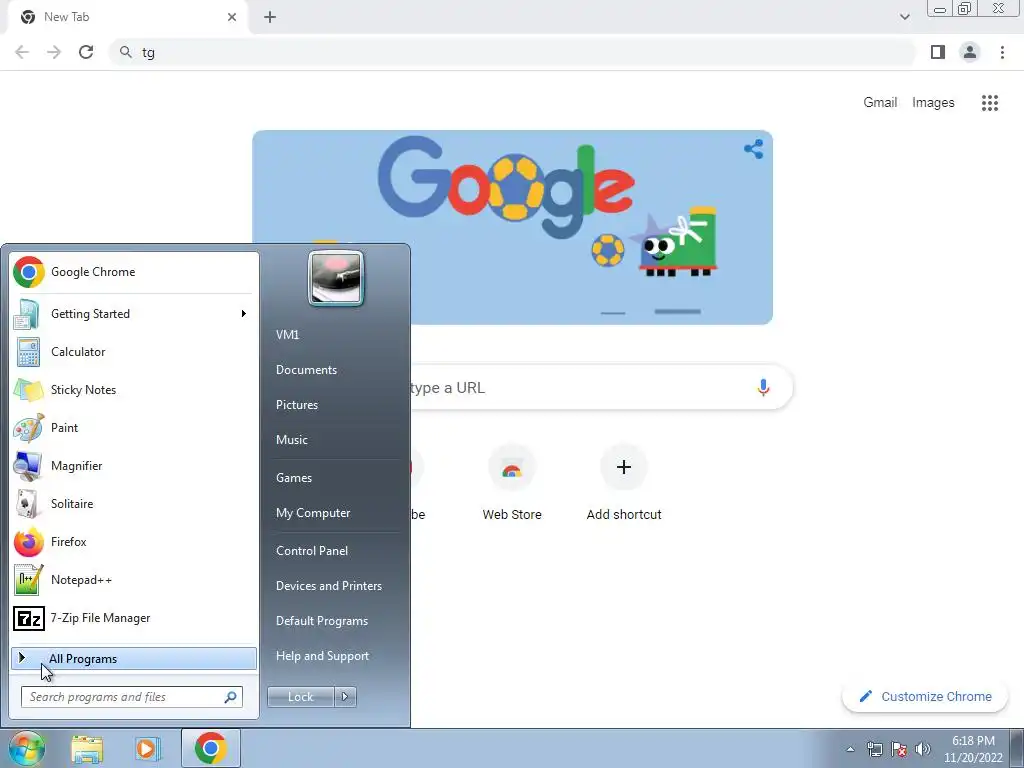Expand All Programs list

coord(134,659)
